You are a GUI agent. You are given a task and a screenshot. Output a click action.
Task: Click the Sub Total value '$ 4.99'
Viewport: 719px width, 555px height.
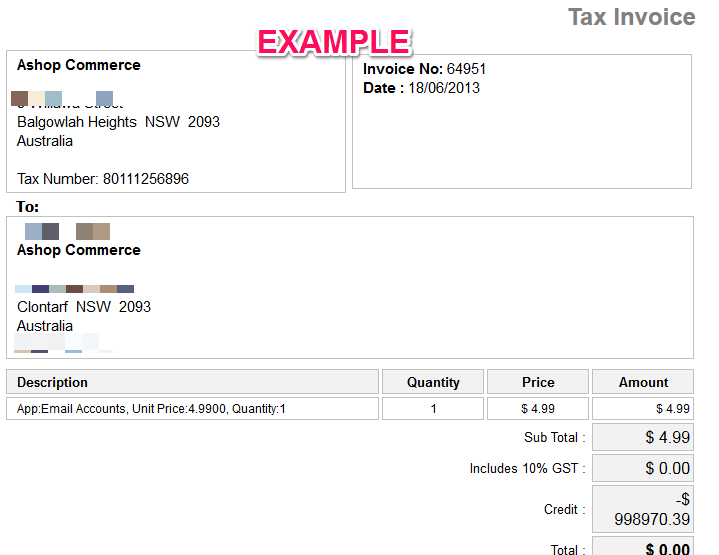point(643,437)
